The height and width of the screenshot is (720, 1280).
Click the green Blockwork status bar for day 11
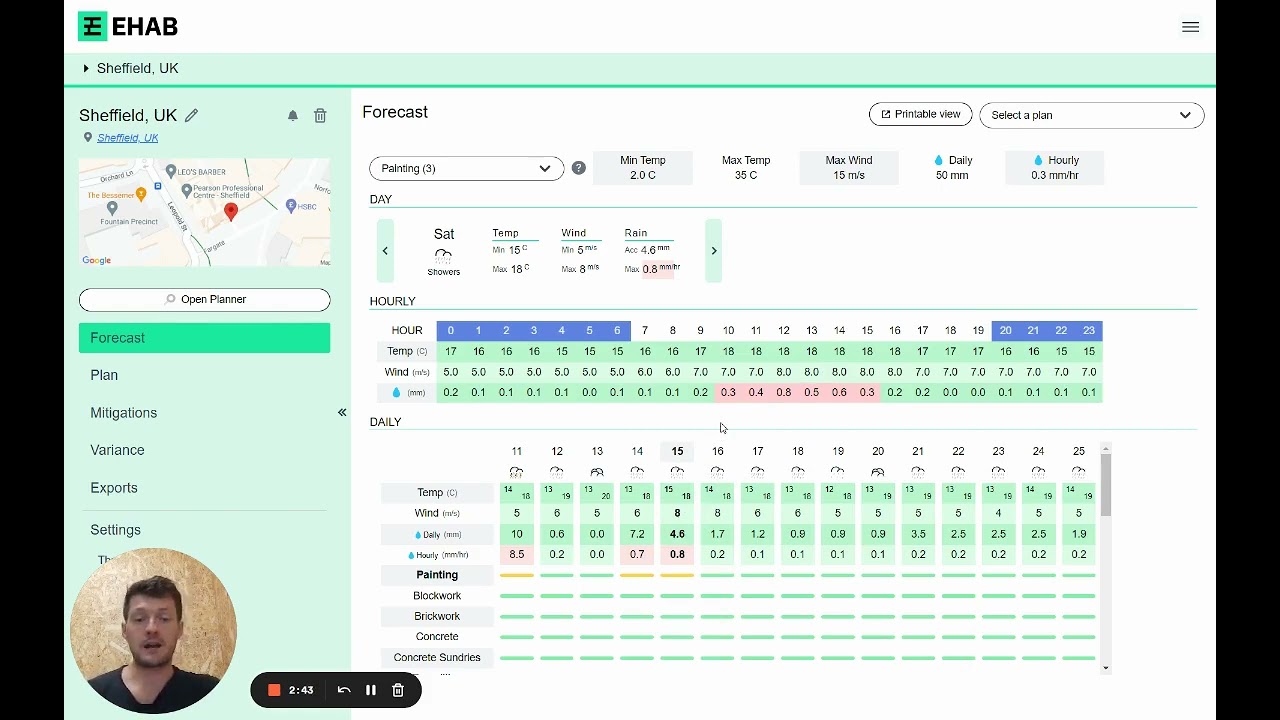[516, 596]
